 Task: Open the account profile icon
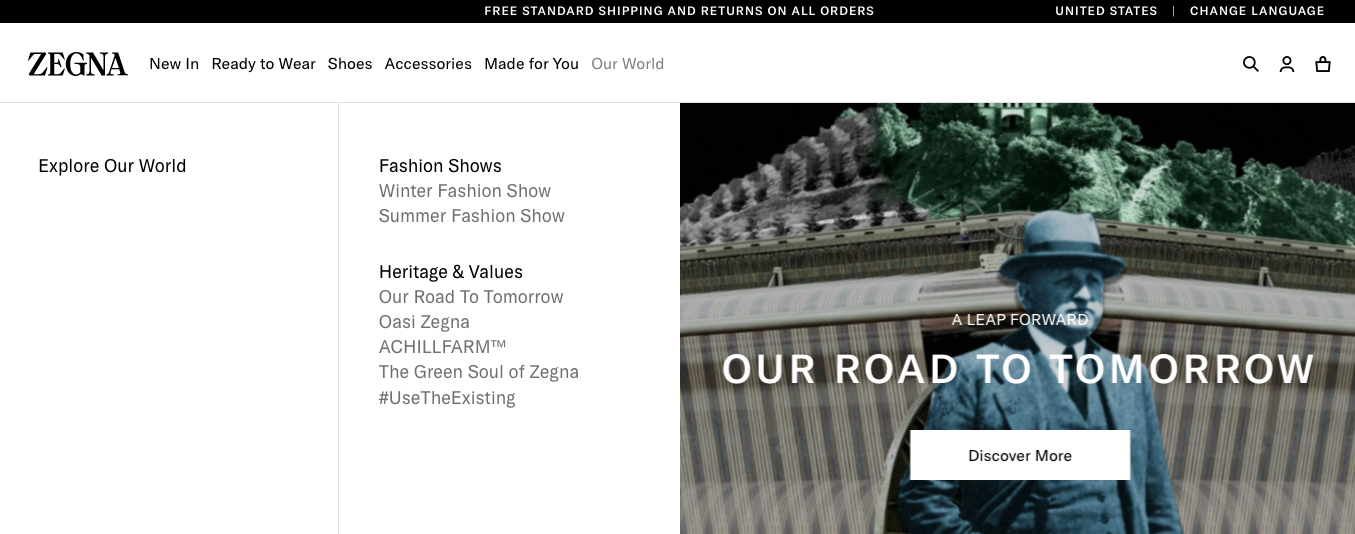click(1287, 64)
